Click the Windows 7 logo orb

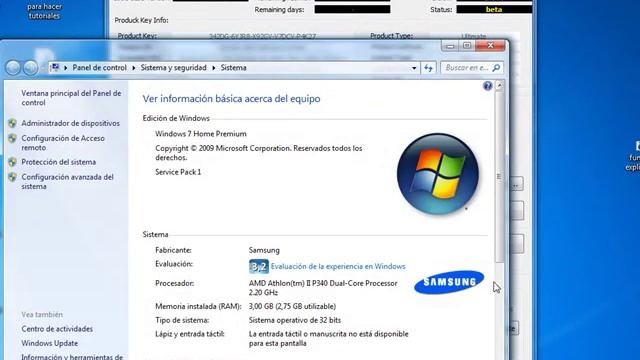point(438,174)
